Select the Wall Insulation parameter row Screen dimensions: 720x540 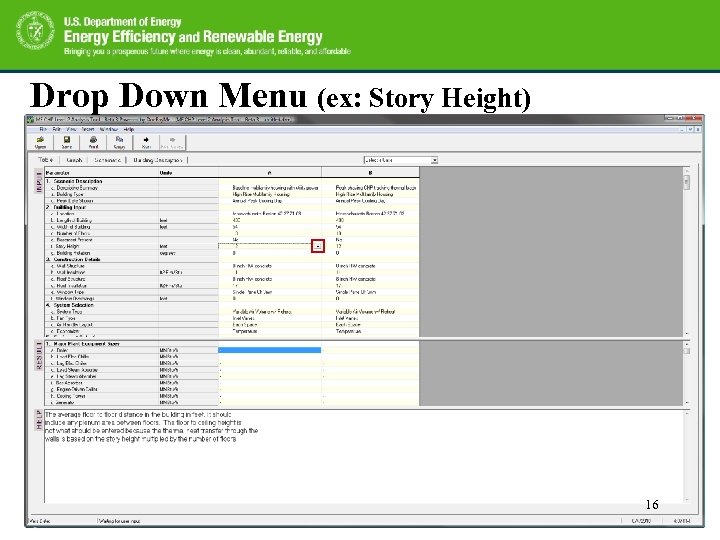pyautogui.click(x=101, y=272)
